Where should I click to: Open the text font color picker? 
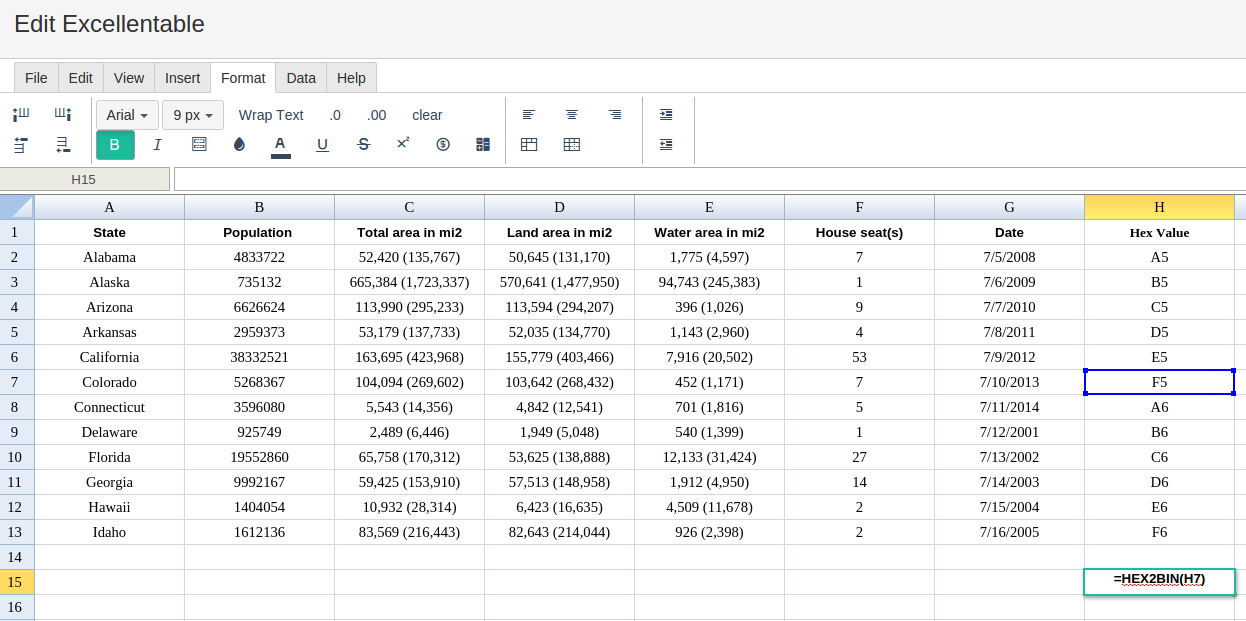tap(280, 145)
